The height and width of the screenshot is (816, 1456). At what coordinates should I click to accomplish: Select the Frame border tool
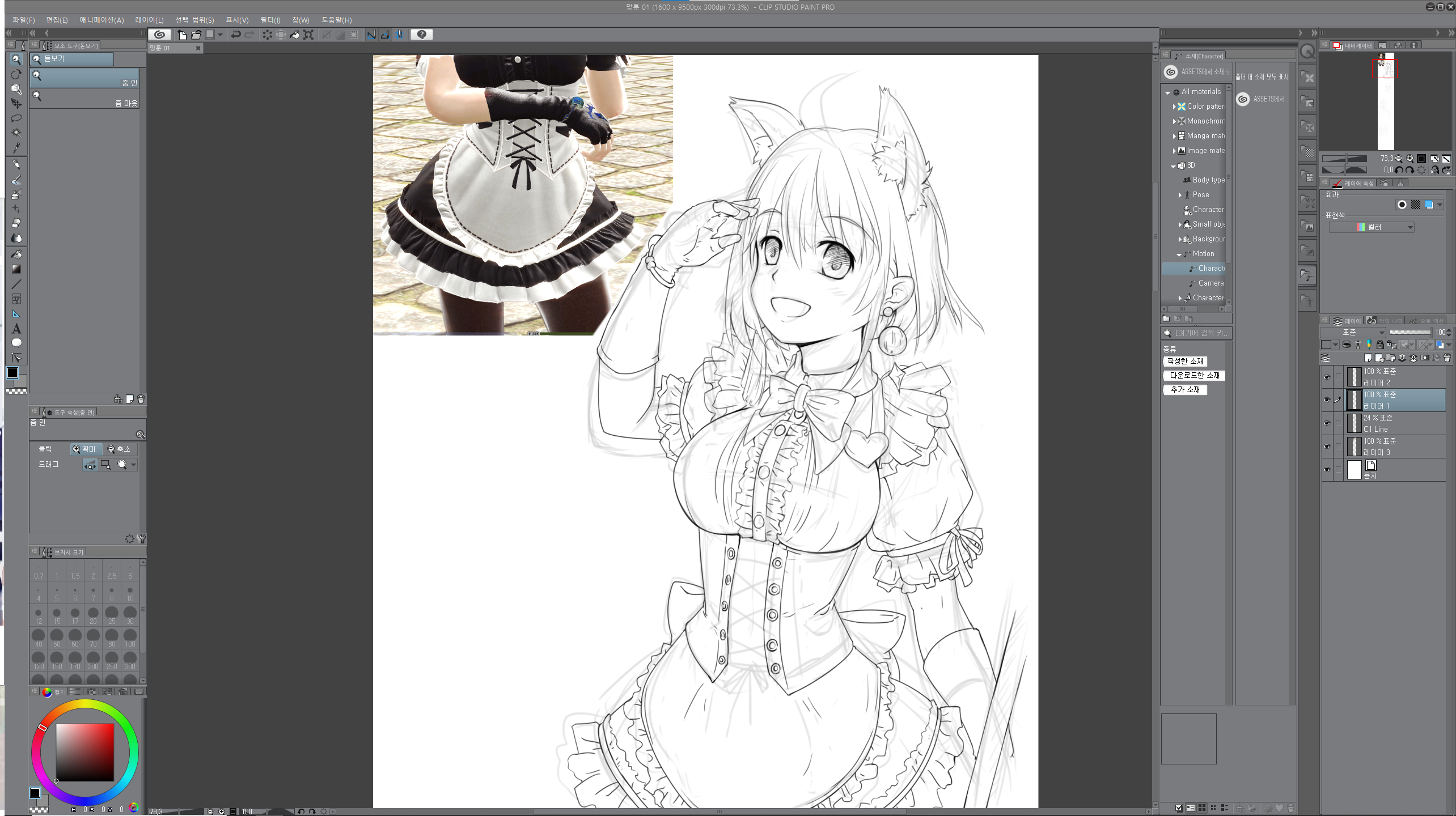click(16, 299)
